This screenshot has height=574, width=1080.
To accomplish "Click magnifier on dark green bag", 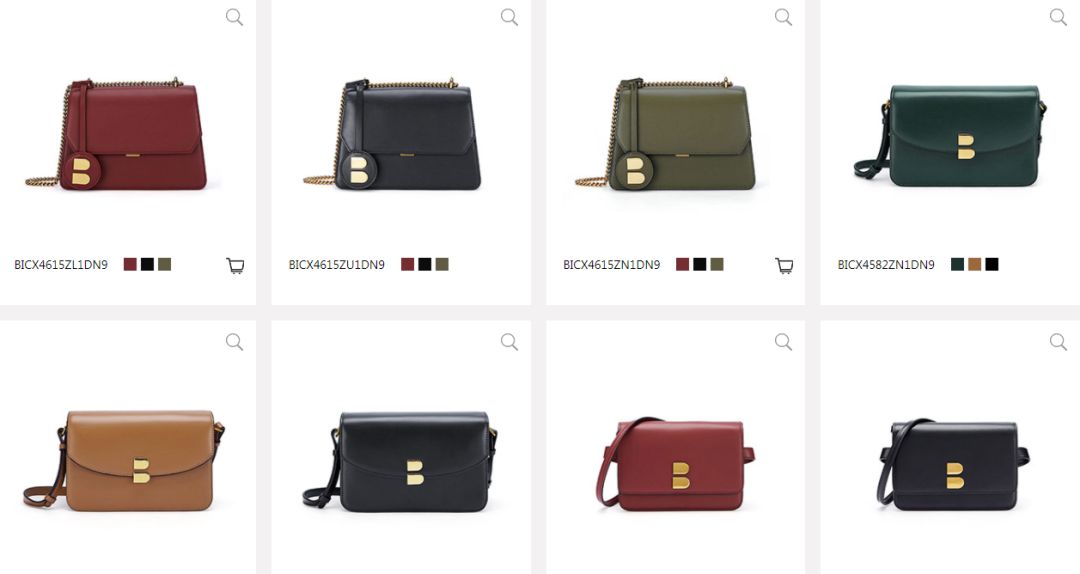I will tap(1058, 17).
